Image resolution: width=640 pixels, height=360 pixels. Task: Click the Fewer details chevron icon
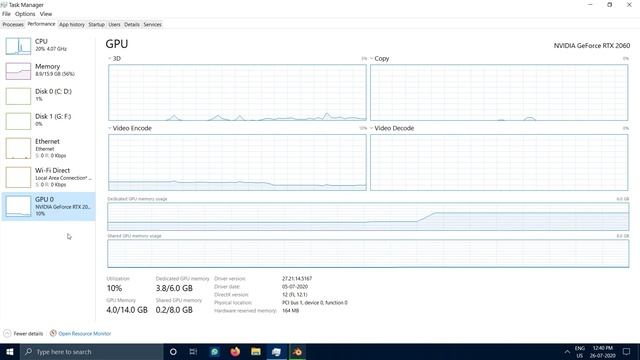pos(7,333)
